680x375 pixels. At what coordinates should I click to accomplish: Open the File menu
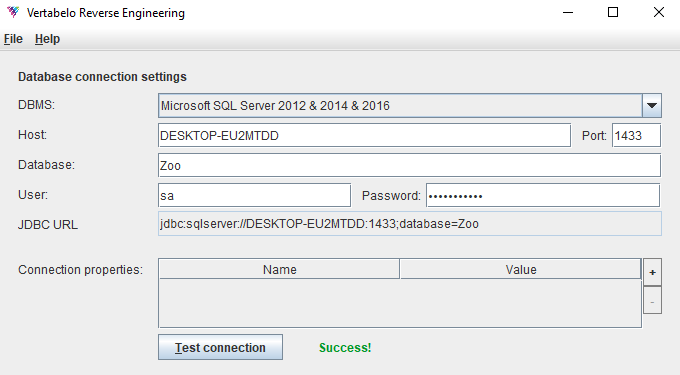(x=13, y=39)
